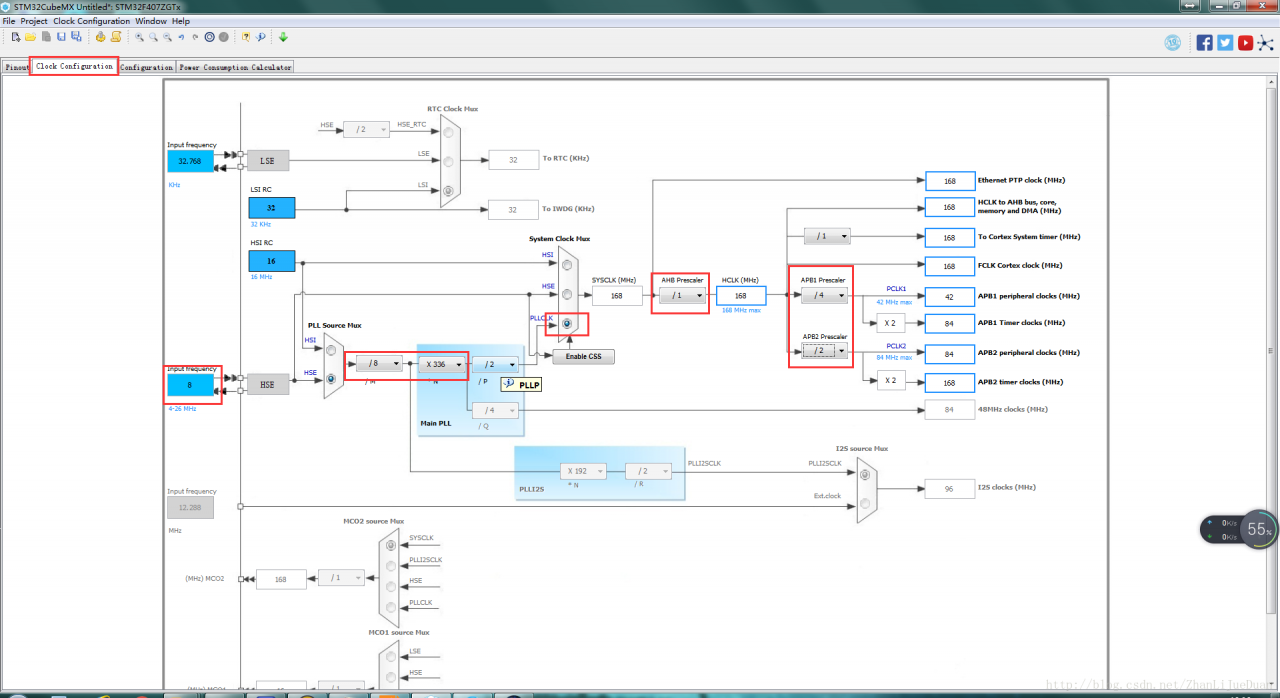Open the Clock Configuration menu
The height and width of the screenshot is (698, 1280).
(x=91, y=21)
